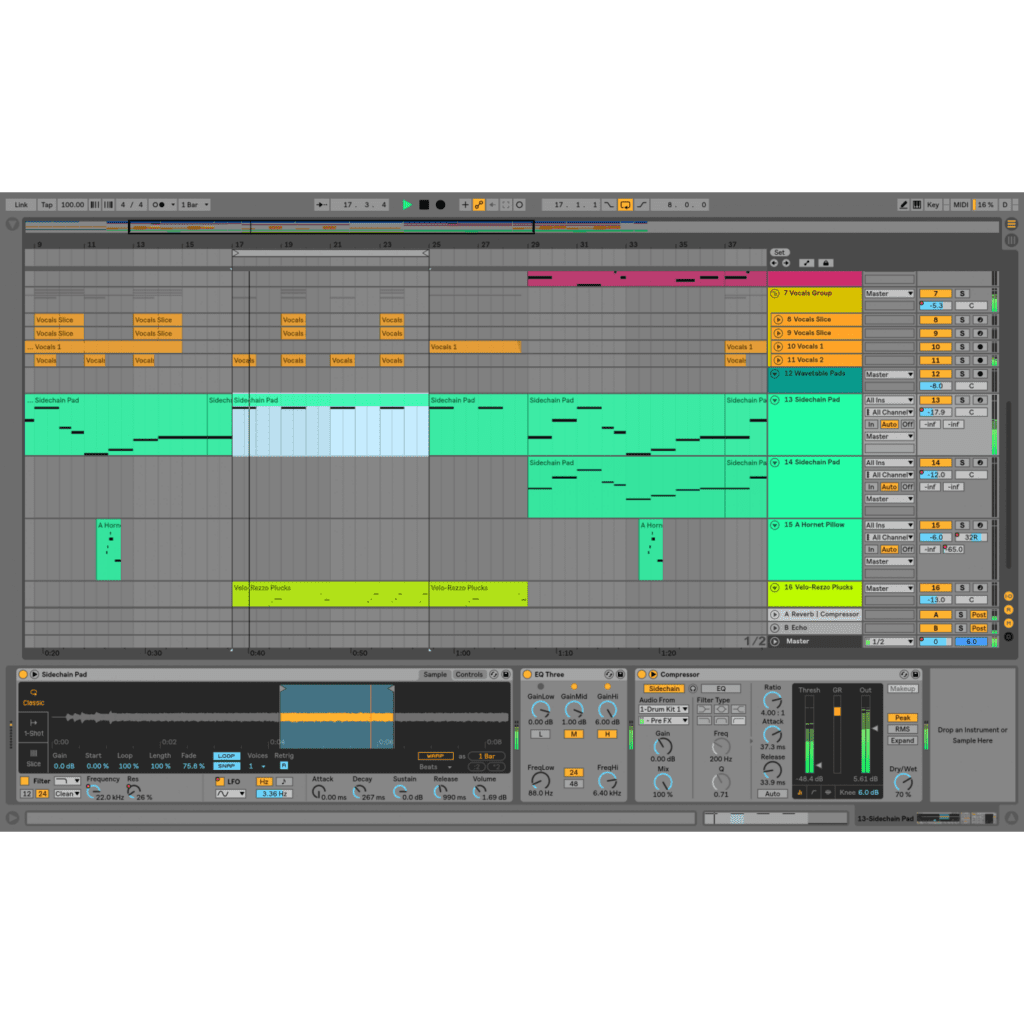1024x1024 pixels.
Task: Set track 14 monitor to Auto
Action: pos(889,487)
